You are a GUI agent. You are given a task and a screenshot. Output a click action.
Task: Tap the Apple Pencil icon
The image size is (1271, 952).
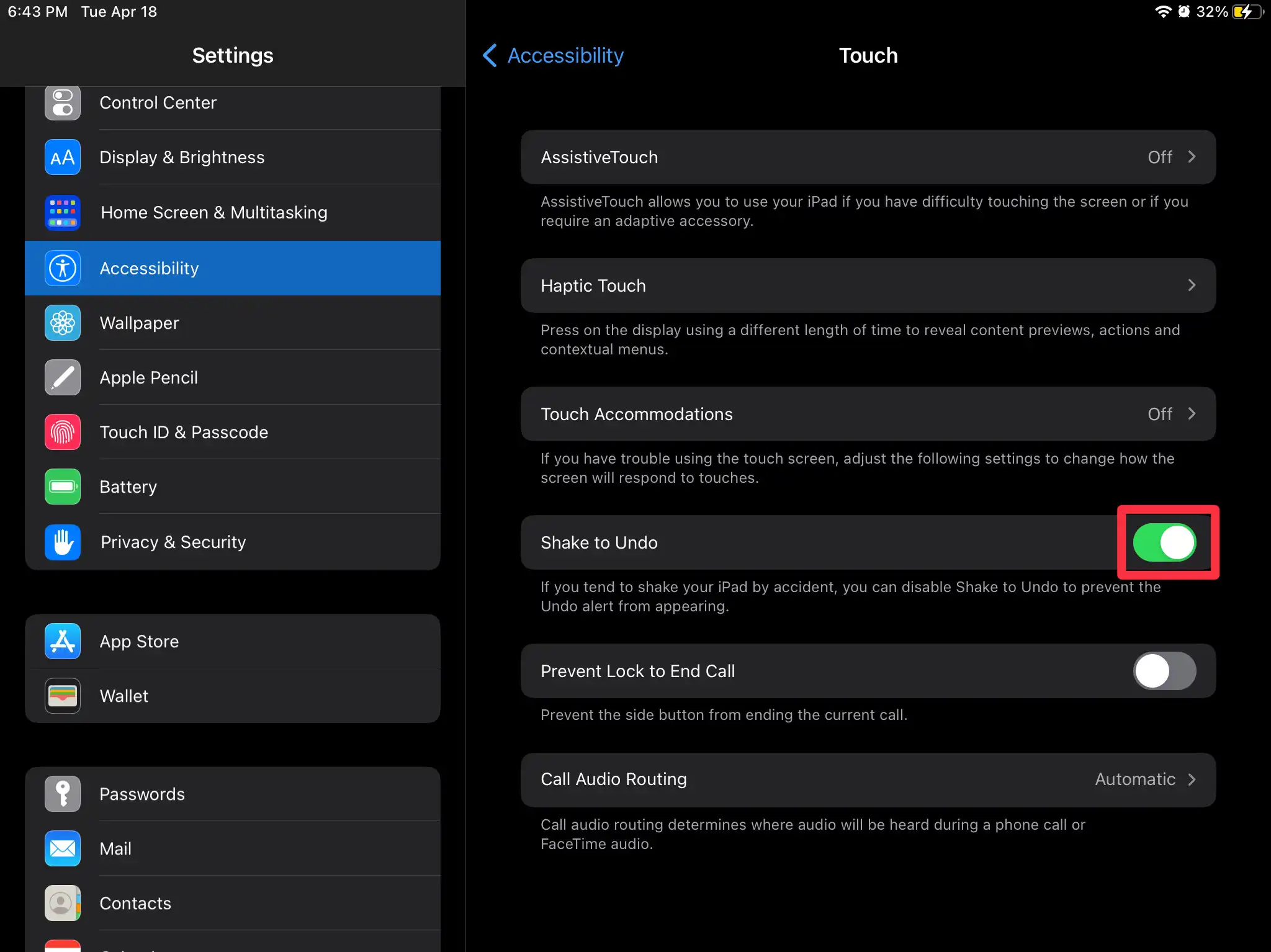click(x=63, y=377)
